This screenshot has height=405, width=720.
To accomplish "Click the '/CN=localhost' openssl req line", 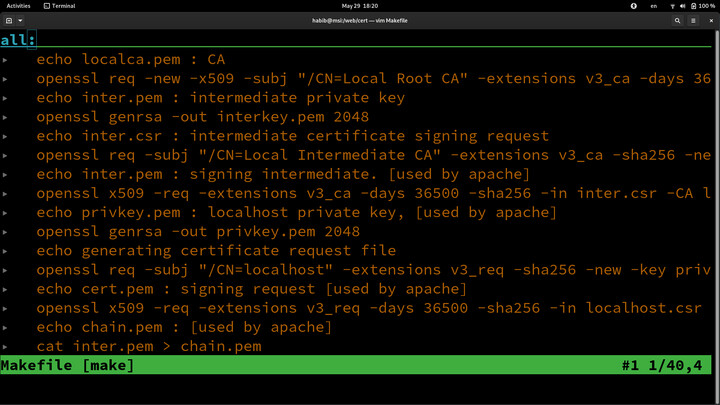I will pyautogui.click(x=374, y=270).
